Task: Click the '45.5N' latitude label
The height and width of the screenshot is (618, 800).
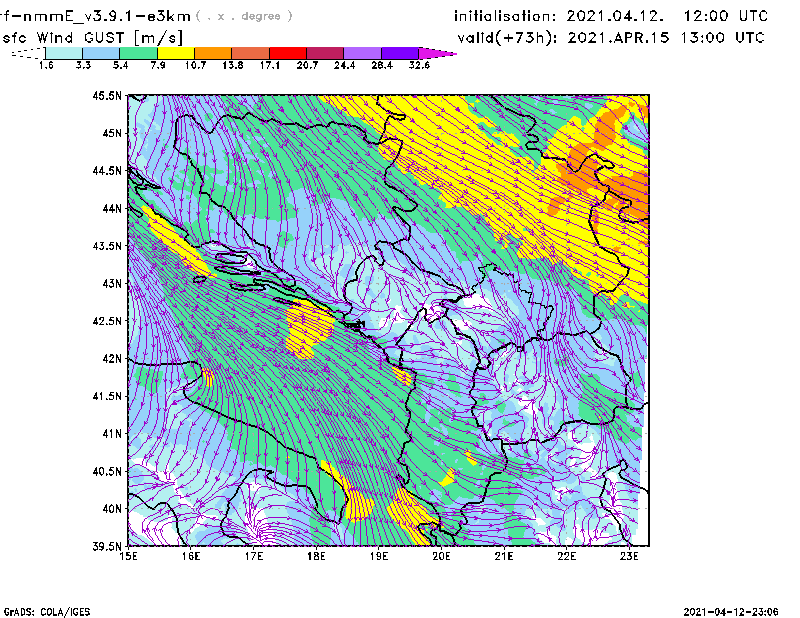Action: (x=107, y=95)
